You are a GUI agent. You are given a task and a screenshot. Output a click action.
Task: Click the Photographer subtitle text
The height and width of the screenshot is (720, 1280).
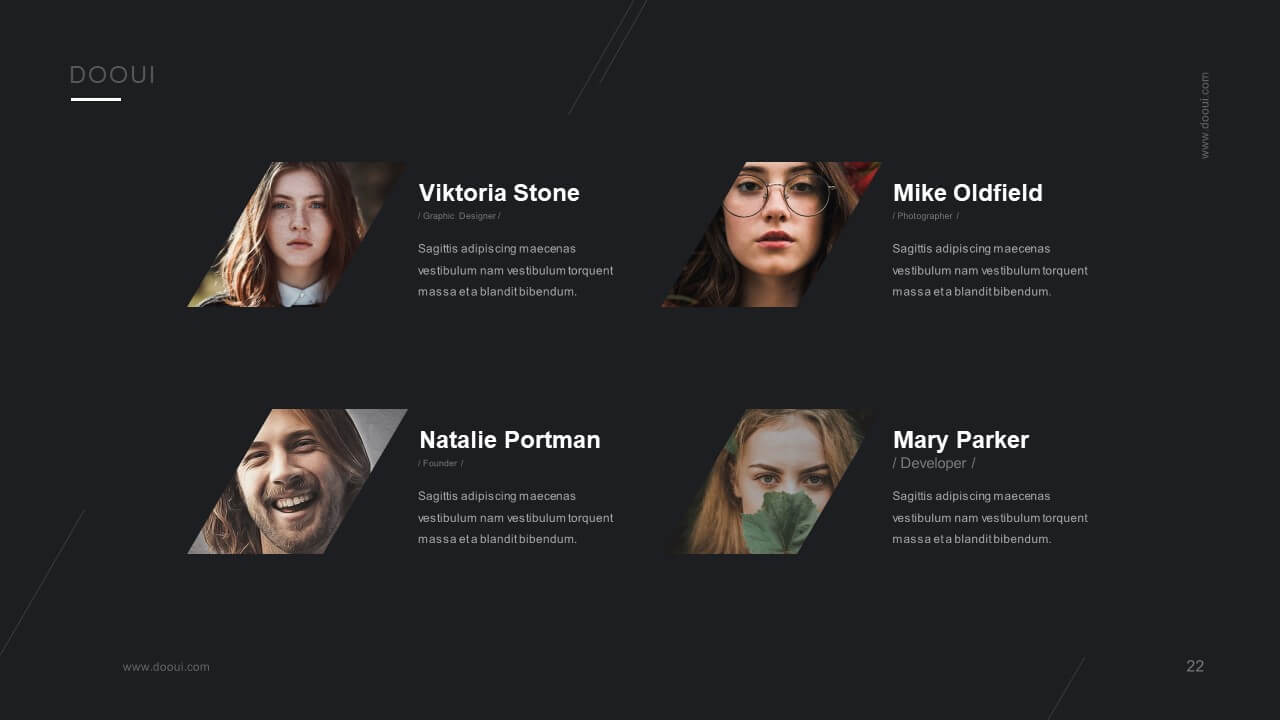(x=925, y=216)
